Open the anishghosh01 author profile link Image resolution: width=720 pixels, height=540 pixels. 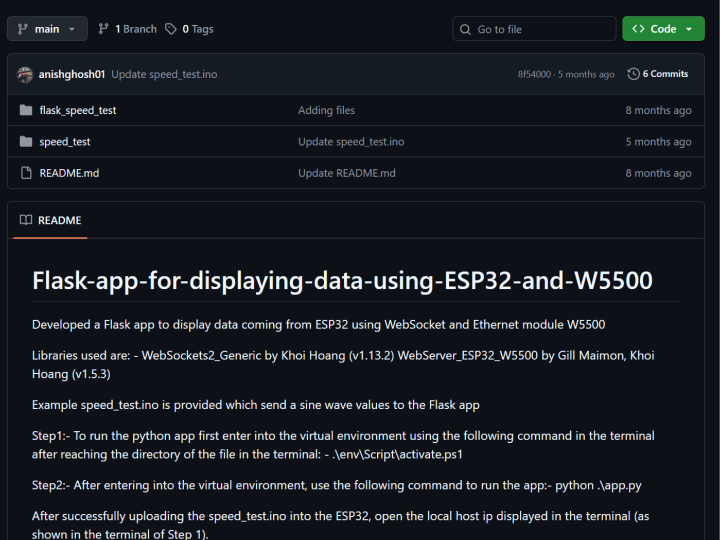72,74
